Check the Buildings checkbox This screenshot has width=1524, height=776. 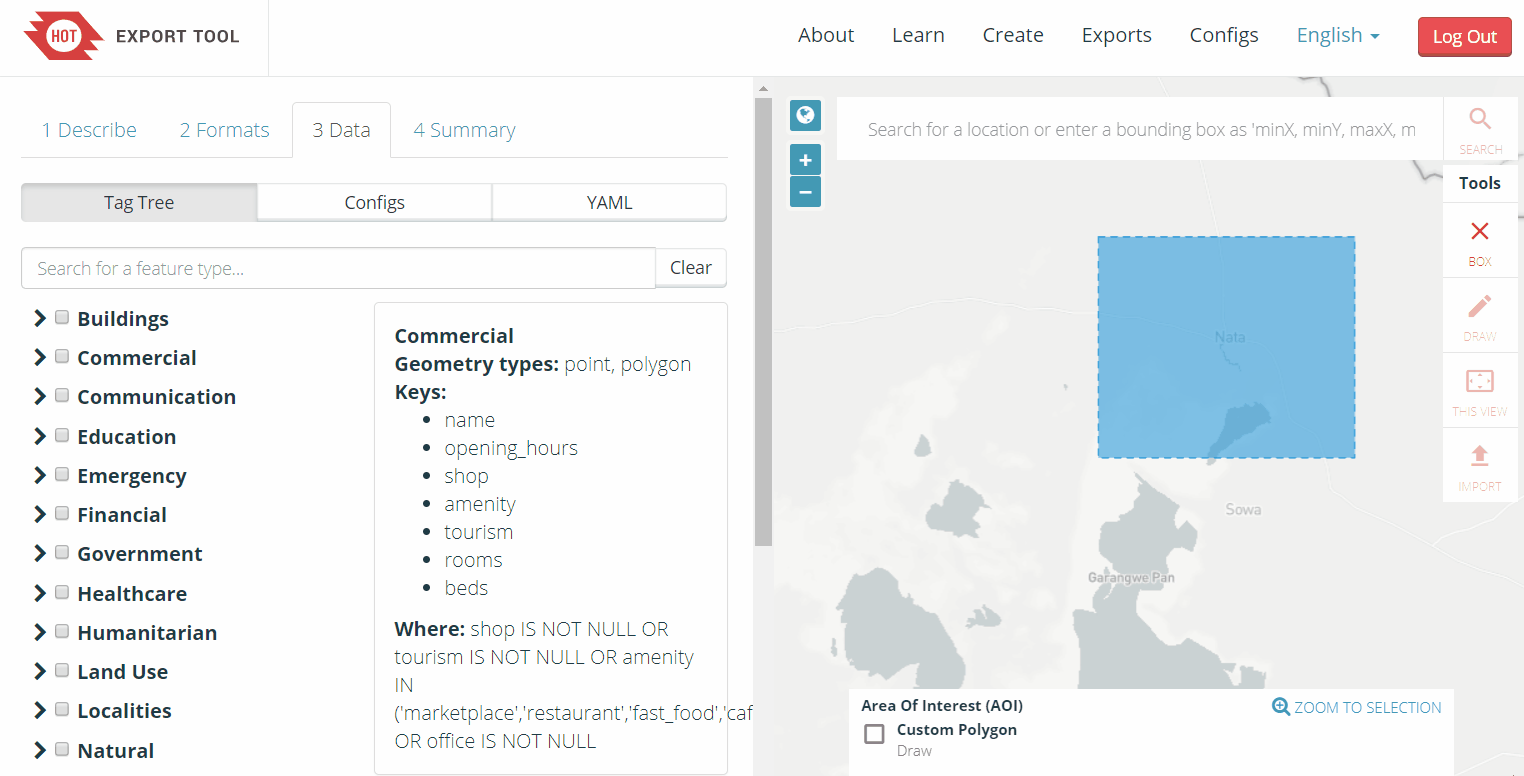point(62,318)
